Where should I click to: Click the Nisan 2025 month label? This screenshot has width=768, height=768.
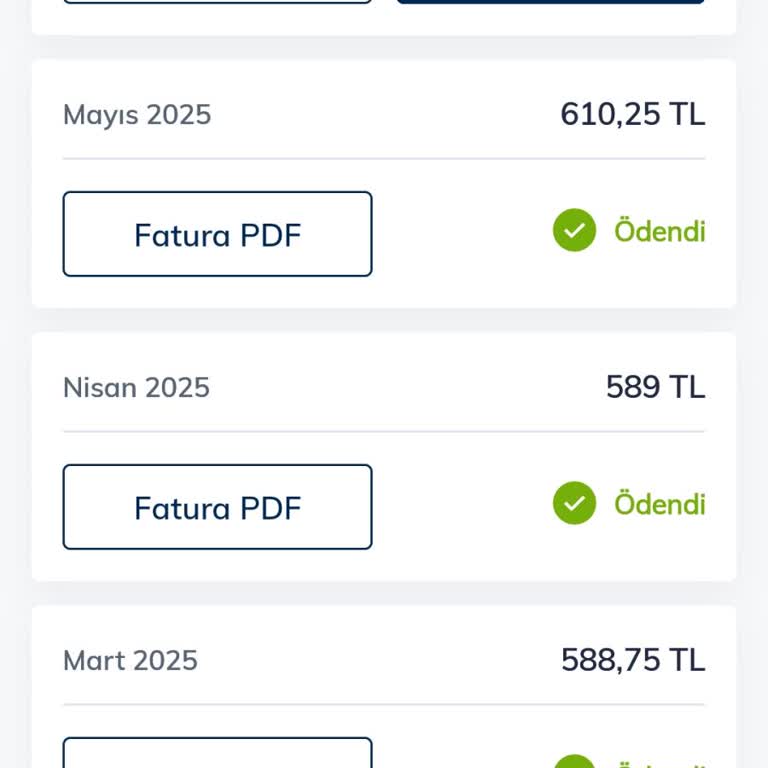tap(136, 388)
